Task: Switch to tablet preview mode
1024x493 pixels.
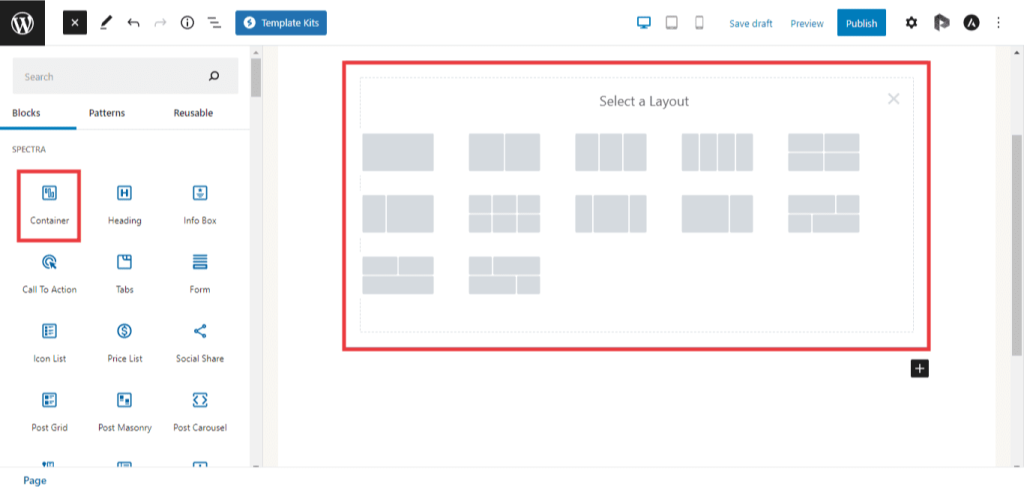Action: 672,23
